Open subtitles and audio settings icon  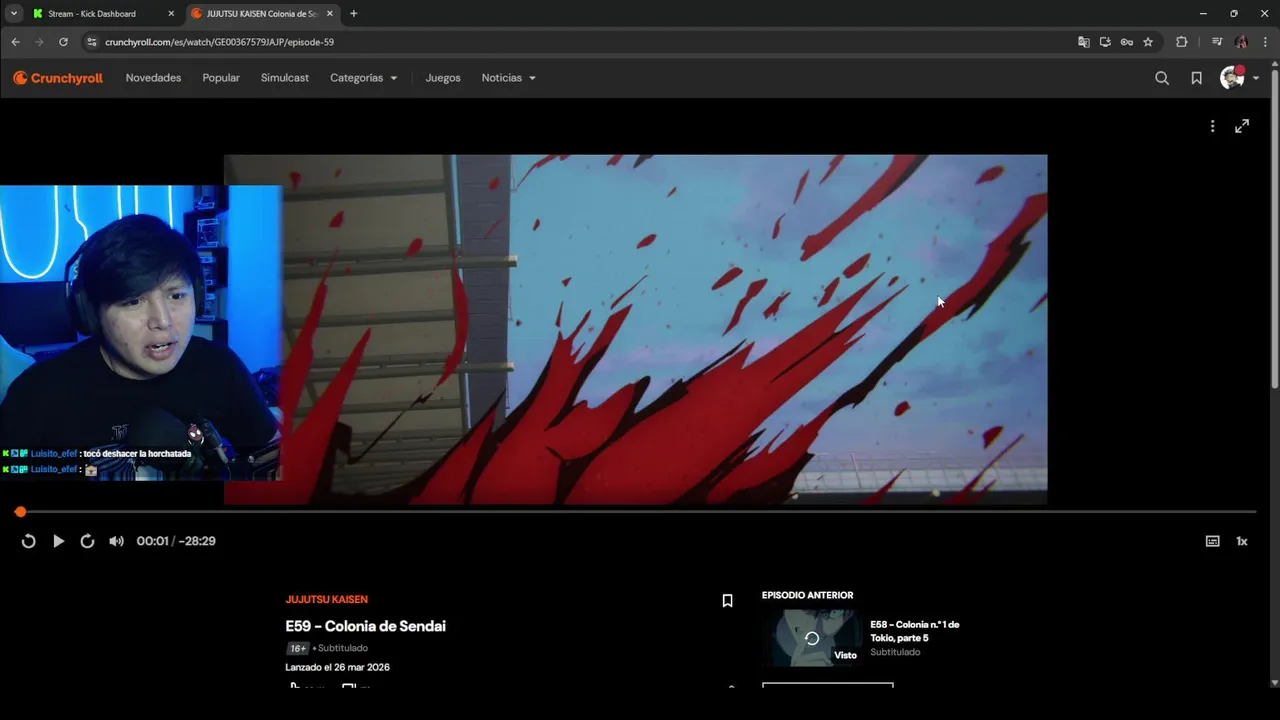tap(1212, 541)
